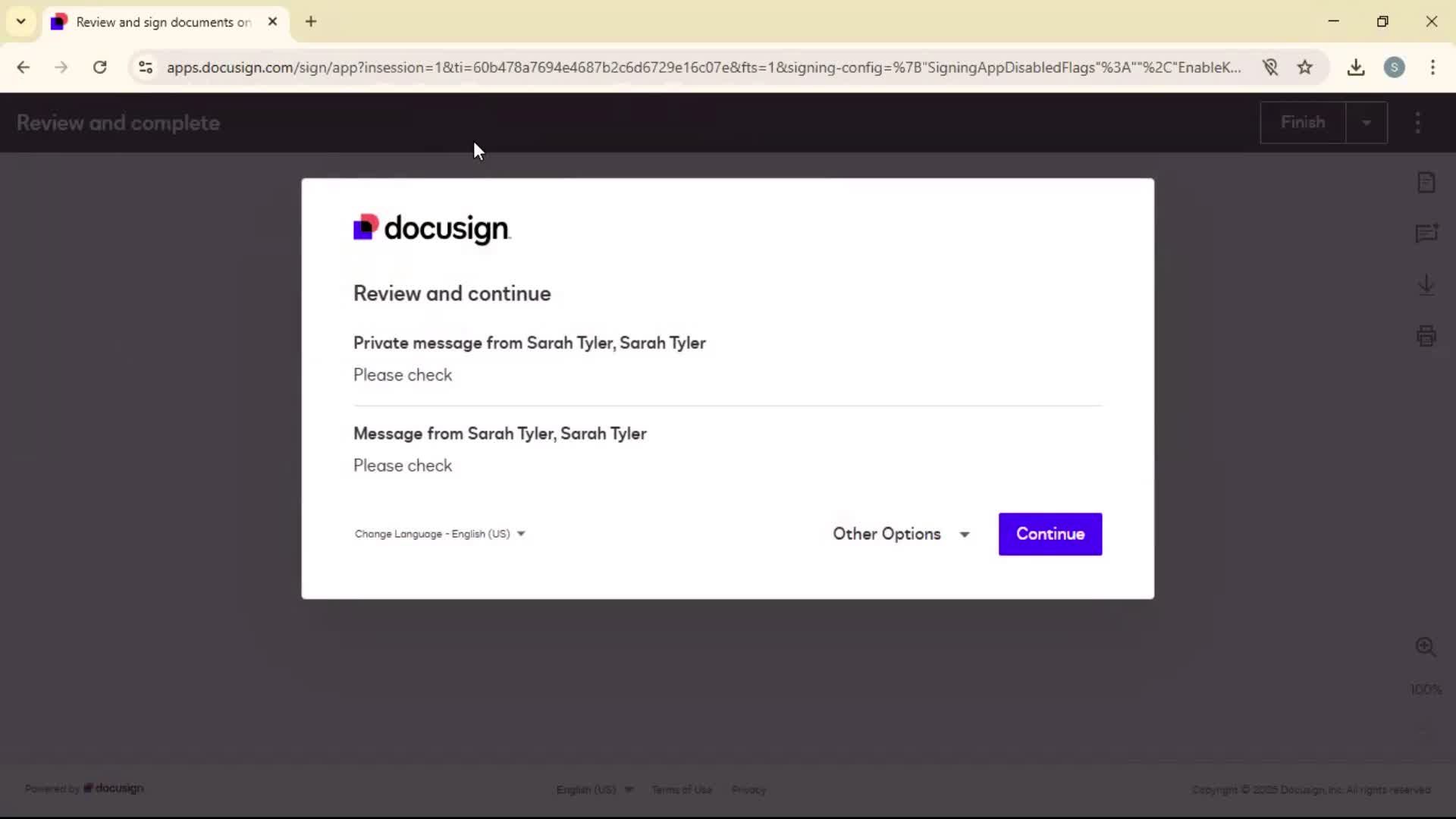Open a new browser tab
Image resolution: width=1456 pixels, height=819 pixels.
[311, 22]
